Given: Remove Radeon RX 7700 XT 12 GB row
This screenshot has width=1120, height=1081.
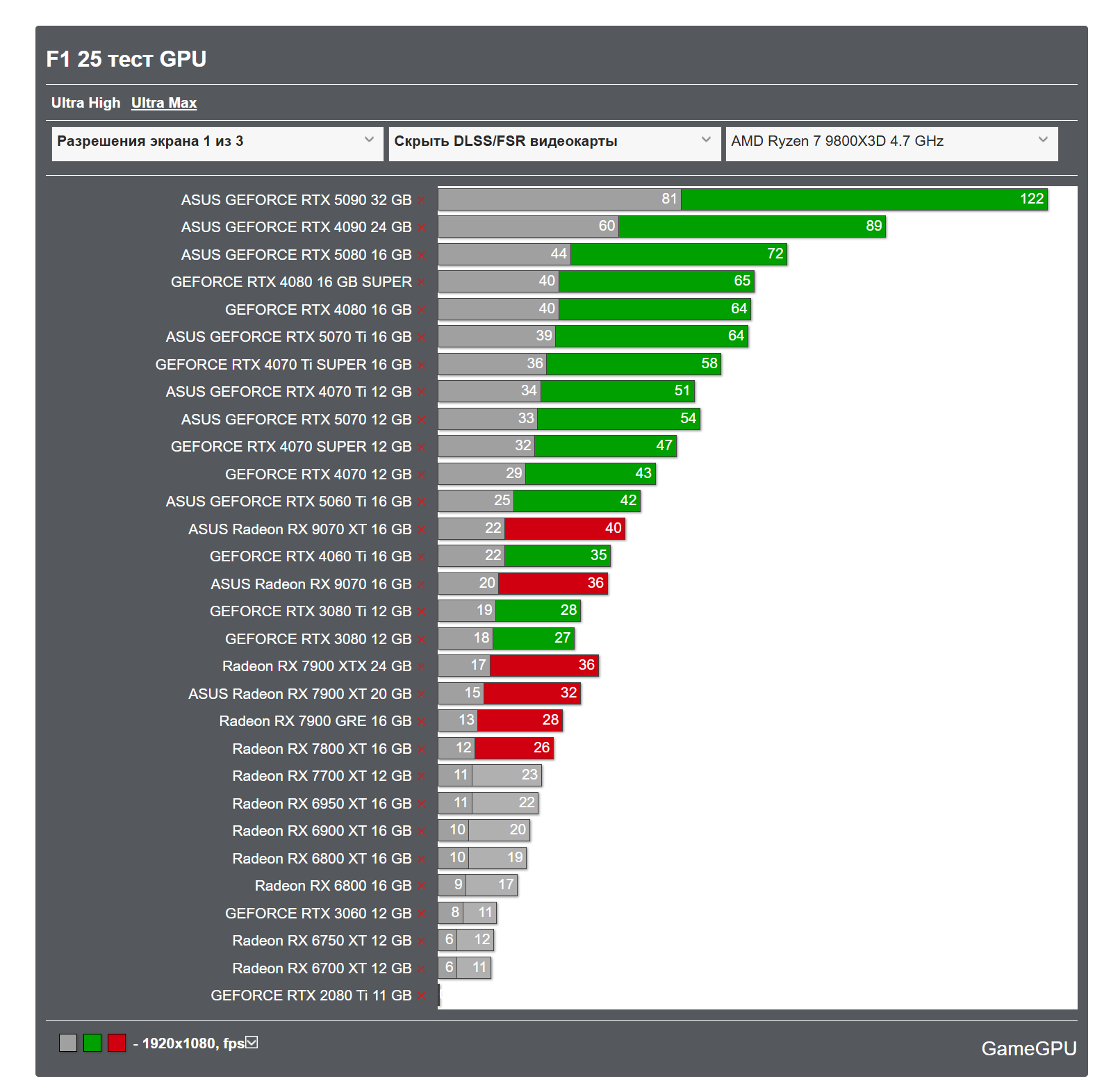Looking at the screenshot, I should click(x=422, y=777).
